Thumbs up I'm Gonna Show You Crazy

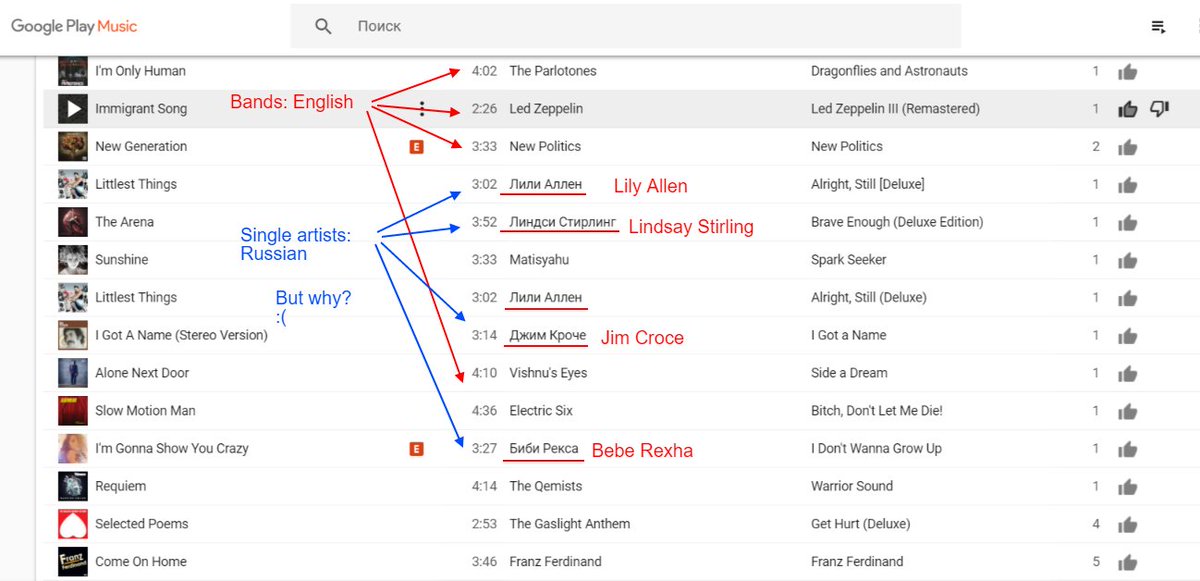coord(1128,449)
